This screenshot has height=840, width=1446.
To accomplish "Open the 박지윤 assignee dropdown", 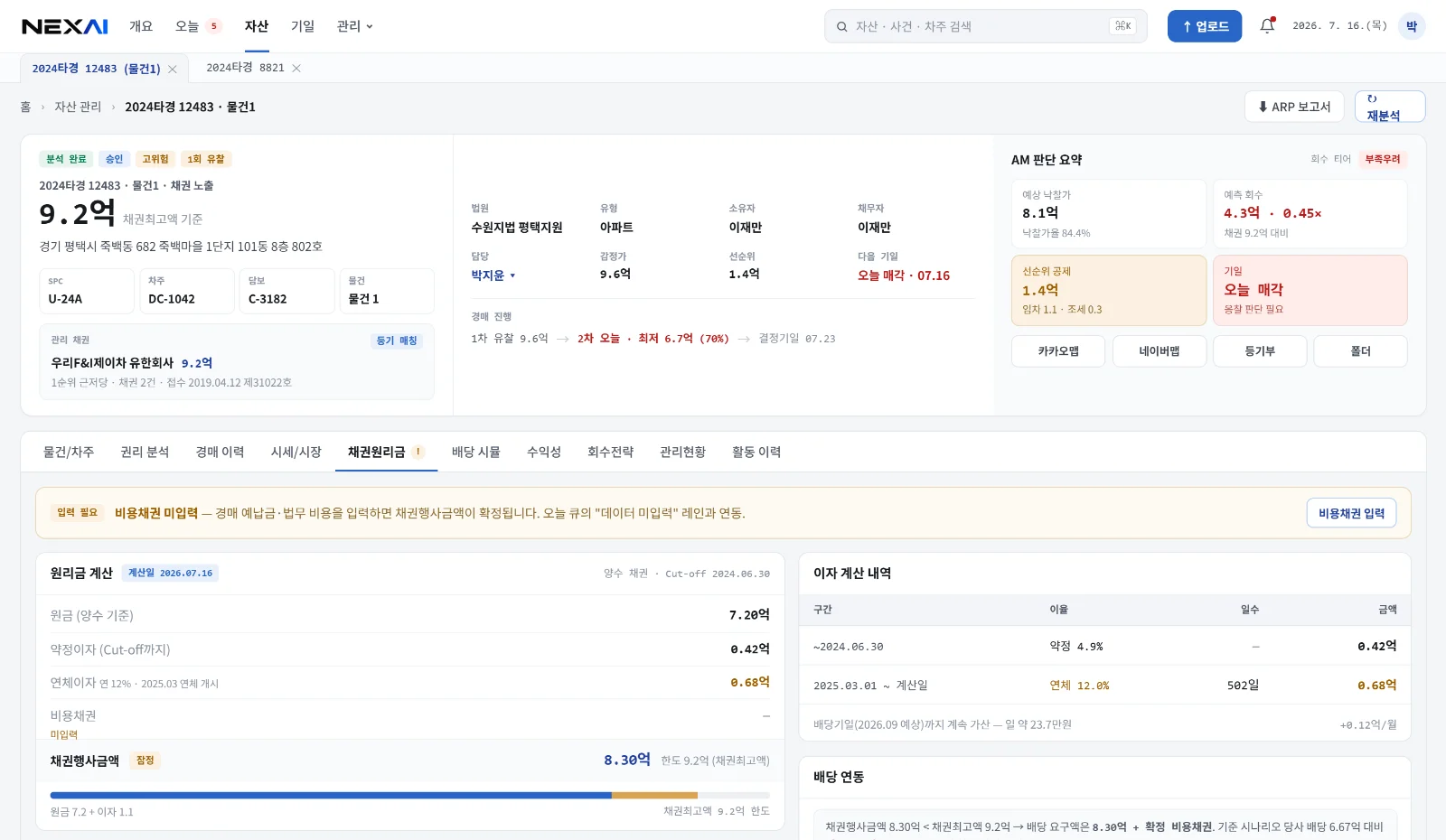I will [x=493, y=275].
